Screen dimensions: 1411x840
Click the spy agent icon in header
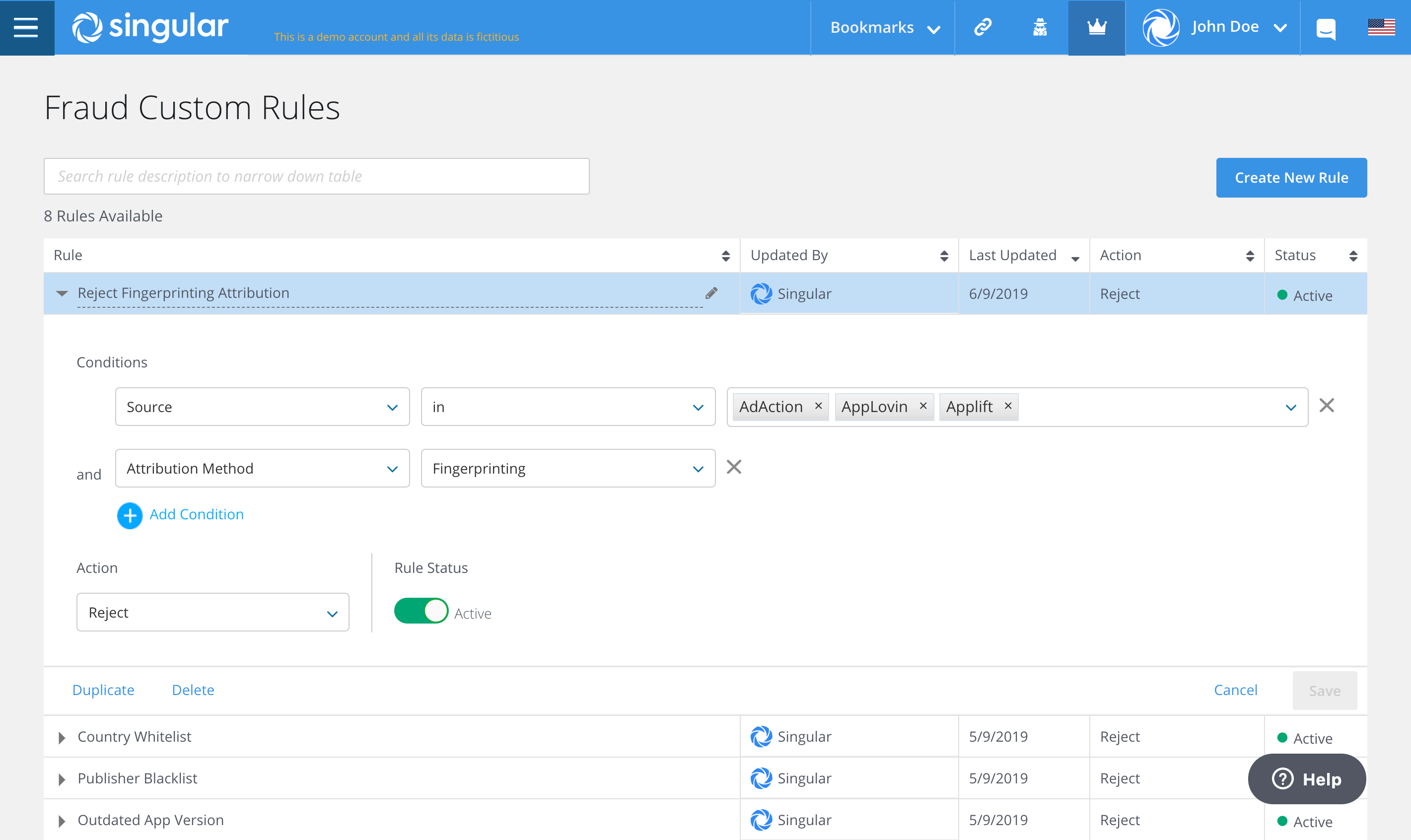click(1040, 27)
